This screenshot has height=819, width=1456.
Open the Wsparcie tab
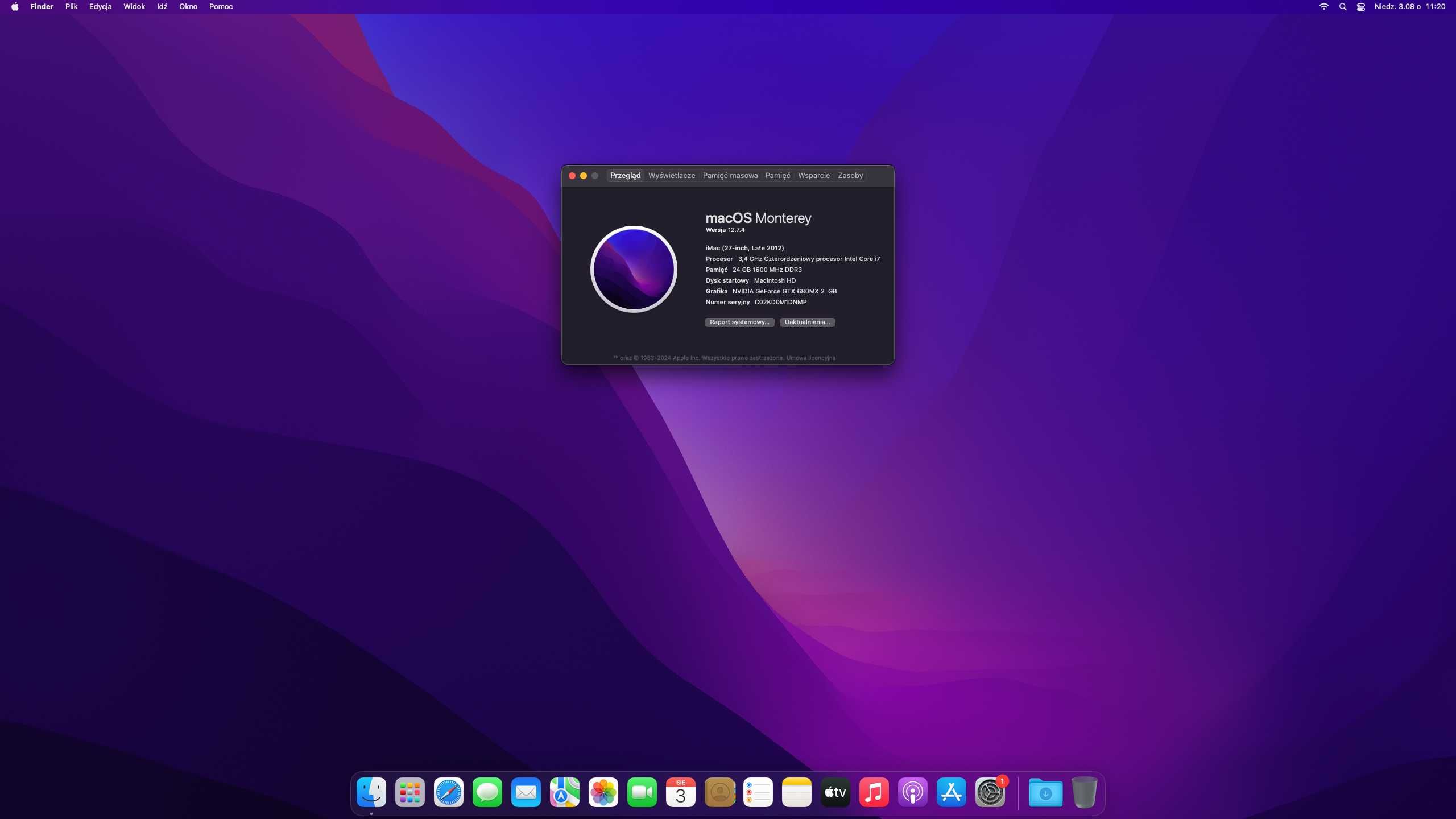pos(814,176)
